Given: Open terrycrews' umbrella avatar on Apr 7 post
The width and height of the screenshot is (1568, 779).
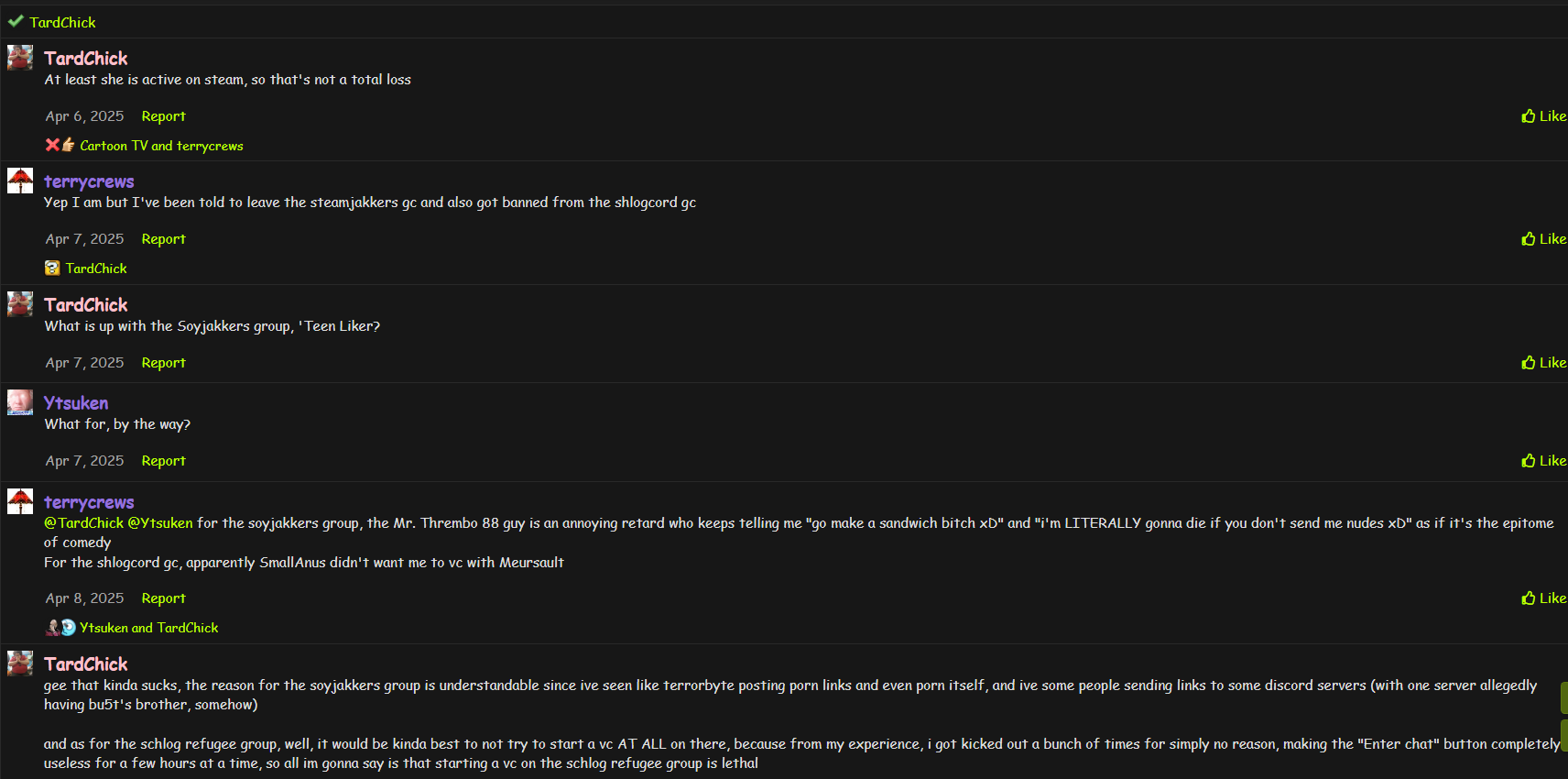Looking at the screenshot, I should (x=20, y=181).
